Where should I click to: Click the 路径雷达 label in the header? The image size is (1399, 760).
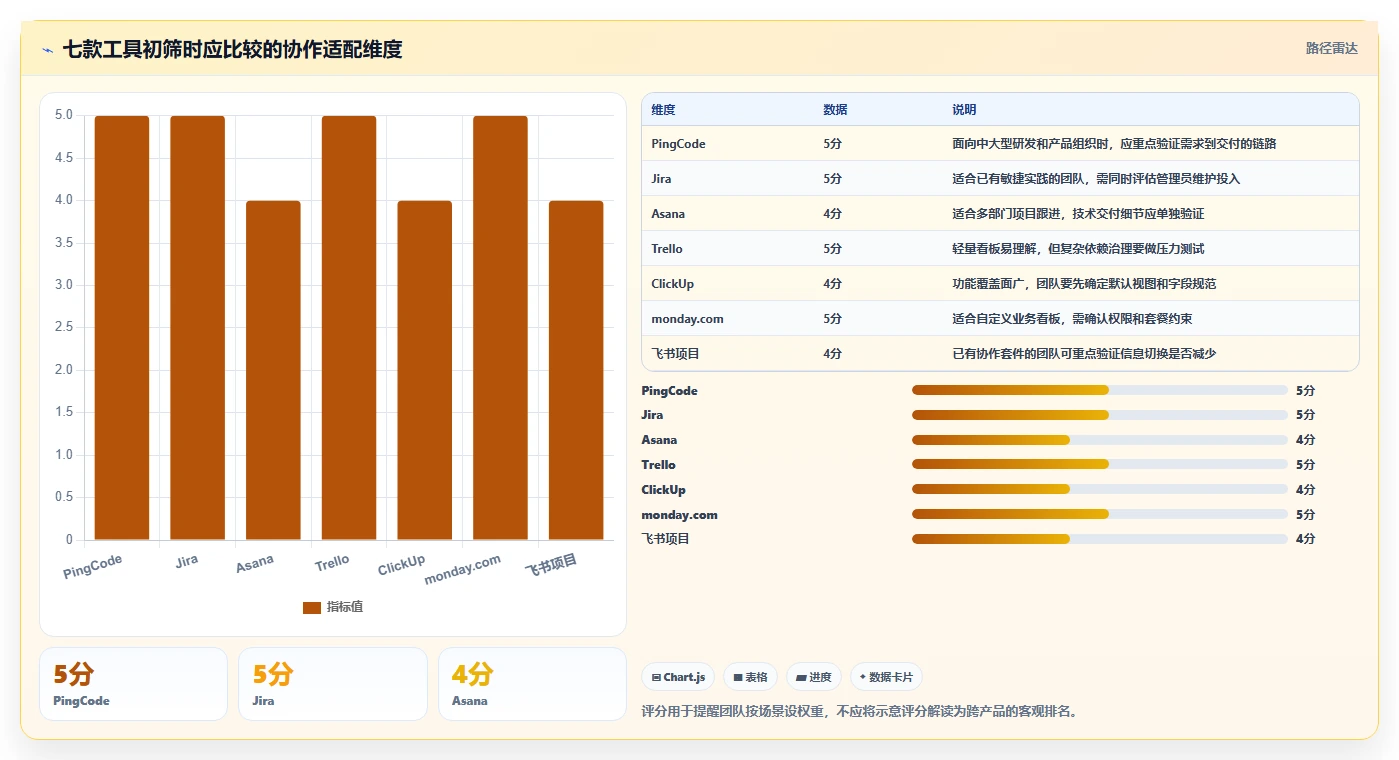pyautogui.click(x=1331, y=48)
